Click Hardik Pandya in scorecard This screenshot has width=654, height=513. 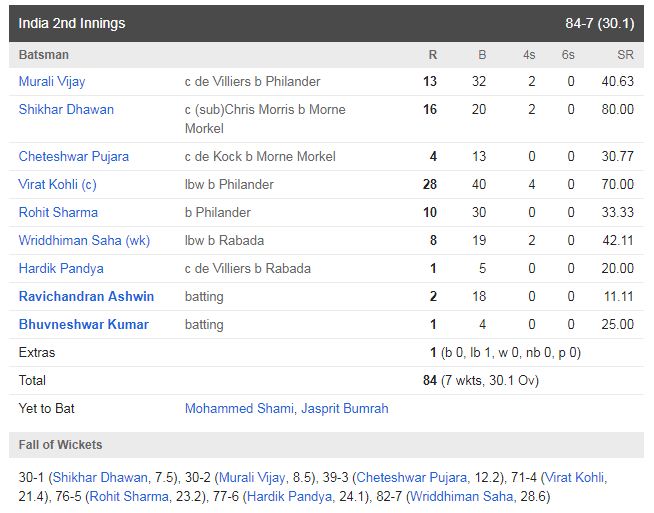tap(61, 268)
